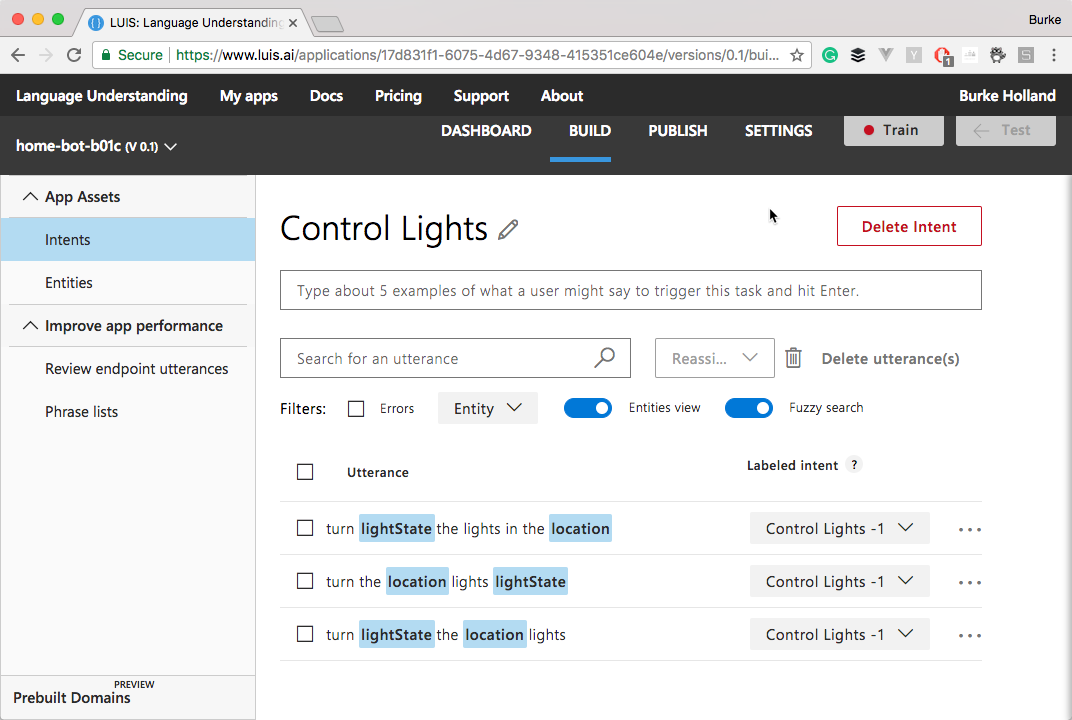Open the DASHBOARD tab
1072x720 pixels.
(x=486, y=131)
